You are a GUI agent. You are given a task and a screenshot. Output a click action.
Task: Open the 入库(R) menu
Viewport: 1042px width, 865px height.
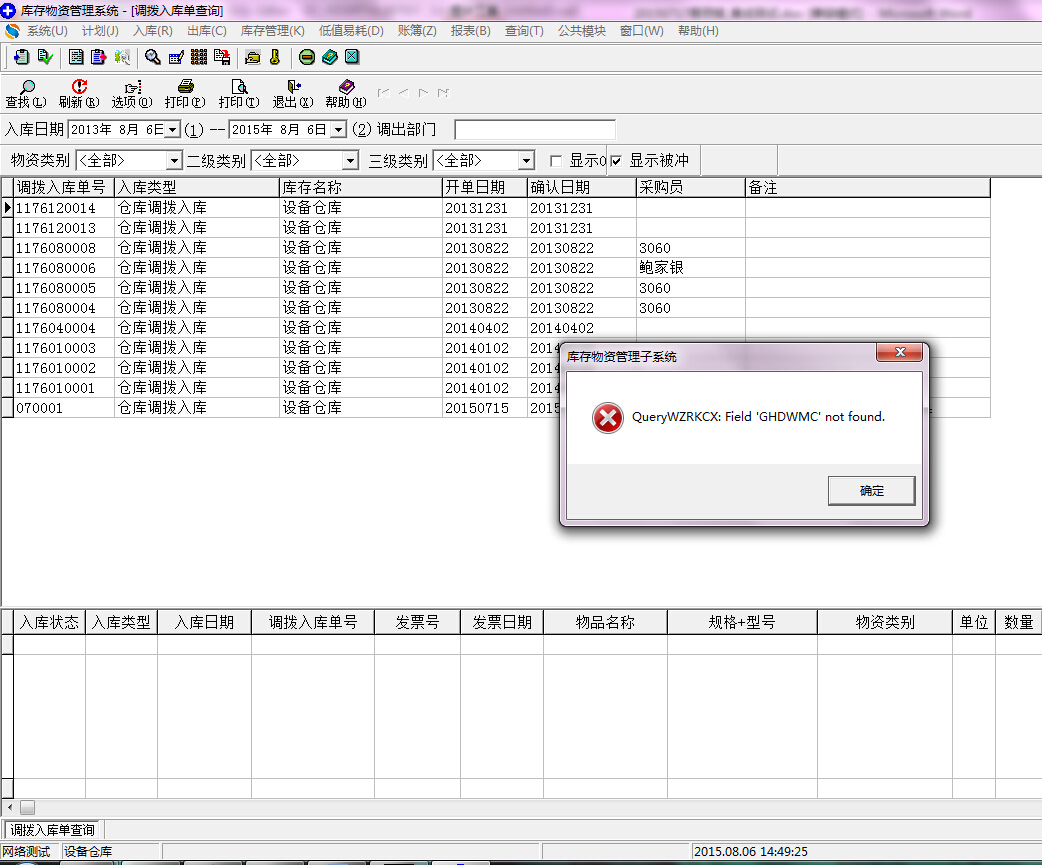[x=153, y=31]
